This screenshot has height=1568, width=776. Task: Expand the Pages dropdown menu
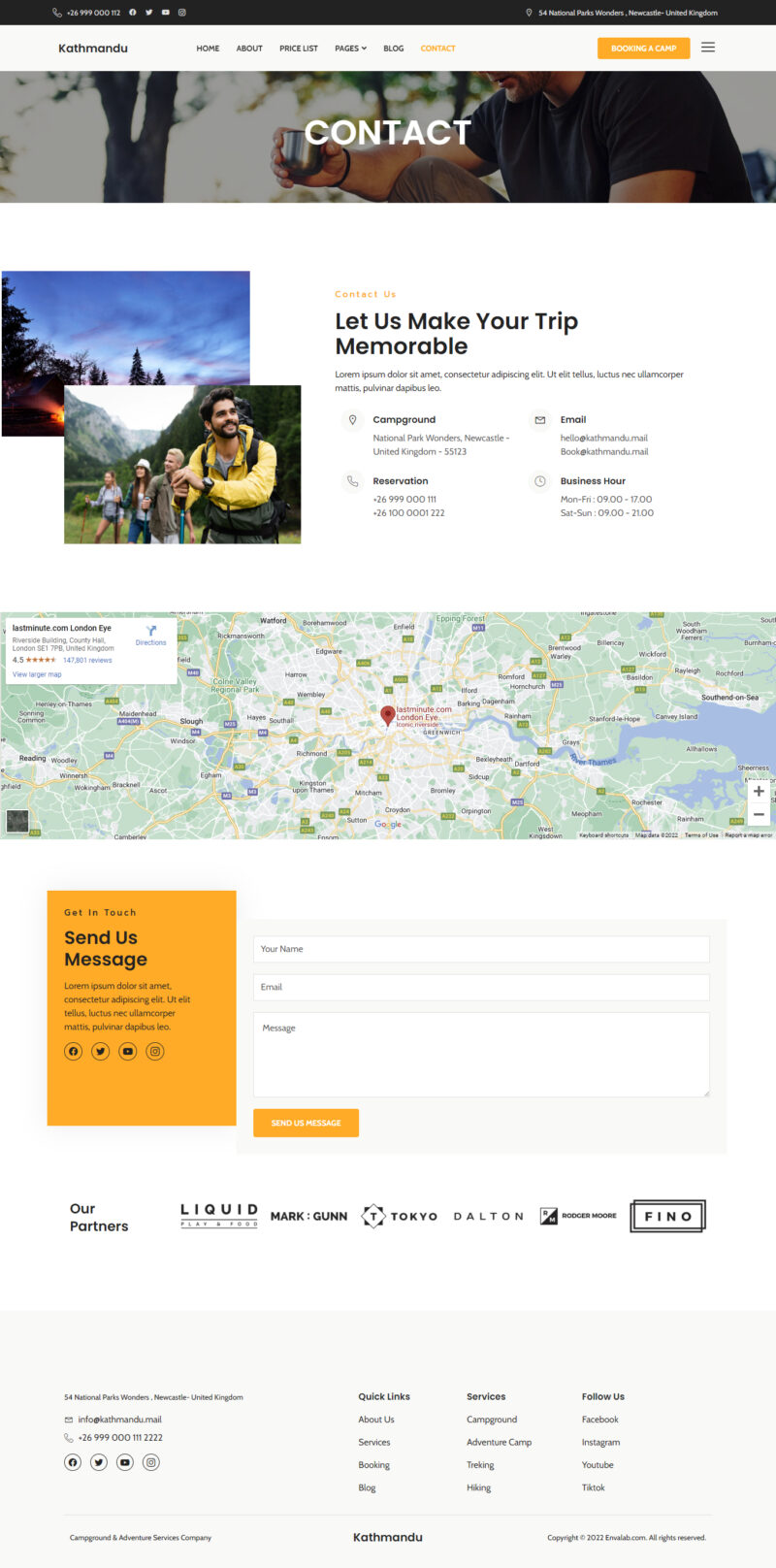(x=350, y=49)
